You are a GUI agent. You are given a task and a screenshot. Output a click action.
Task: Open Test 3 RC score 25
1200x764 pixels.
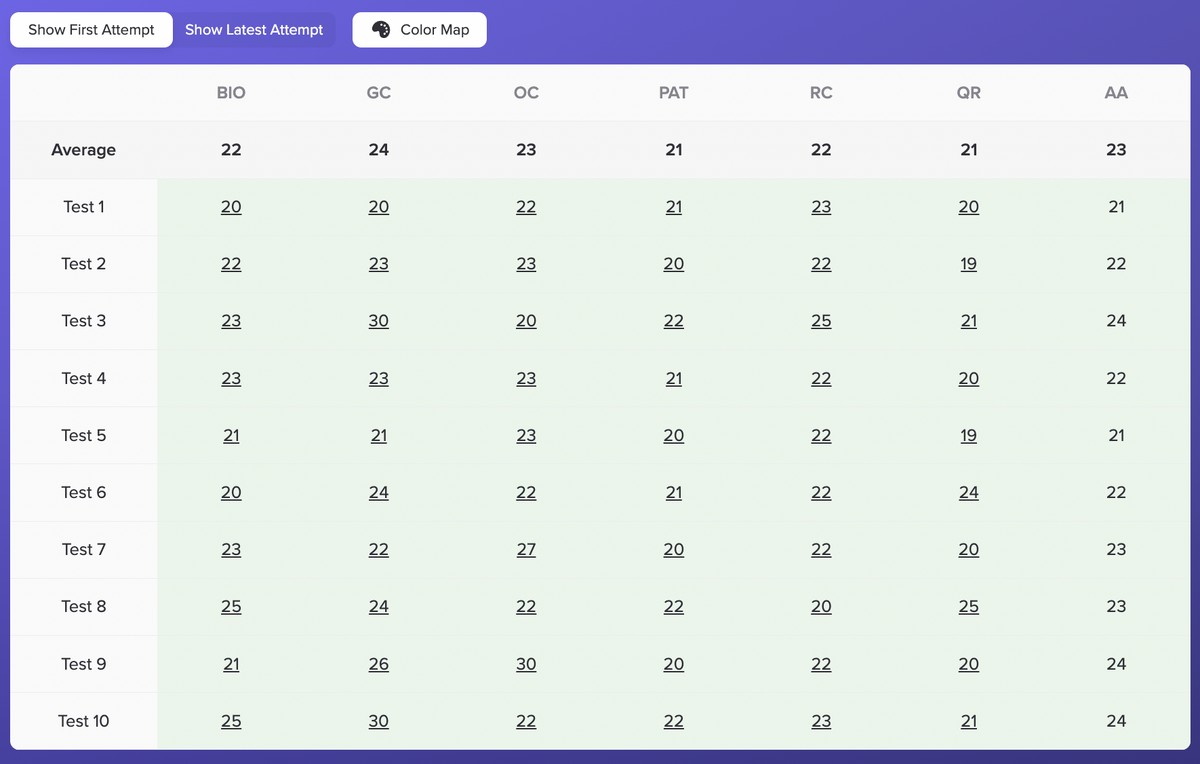click(x=821, y=321)
